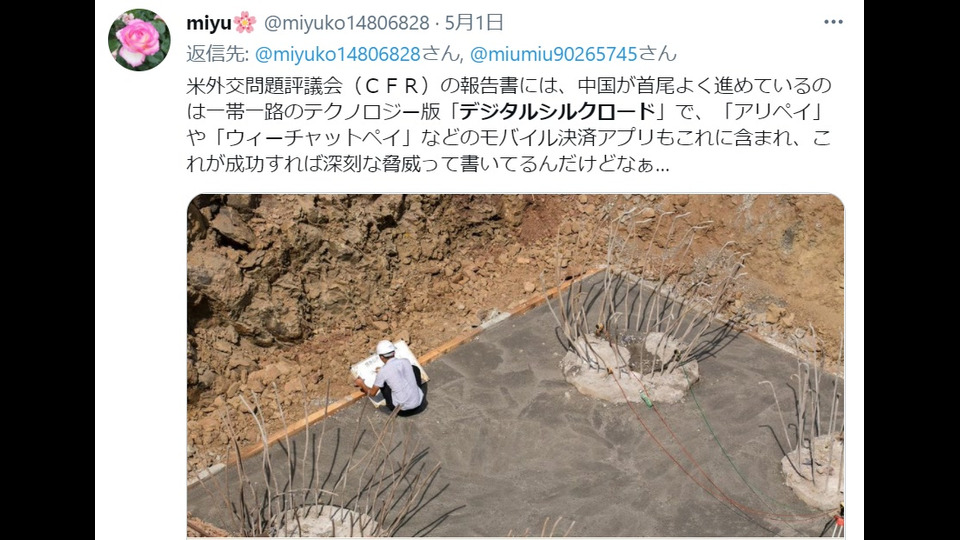
Task: Click the @miyuko14806828 handle next to display name
Action: pyautogui.click(x=347, y=23)
